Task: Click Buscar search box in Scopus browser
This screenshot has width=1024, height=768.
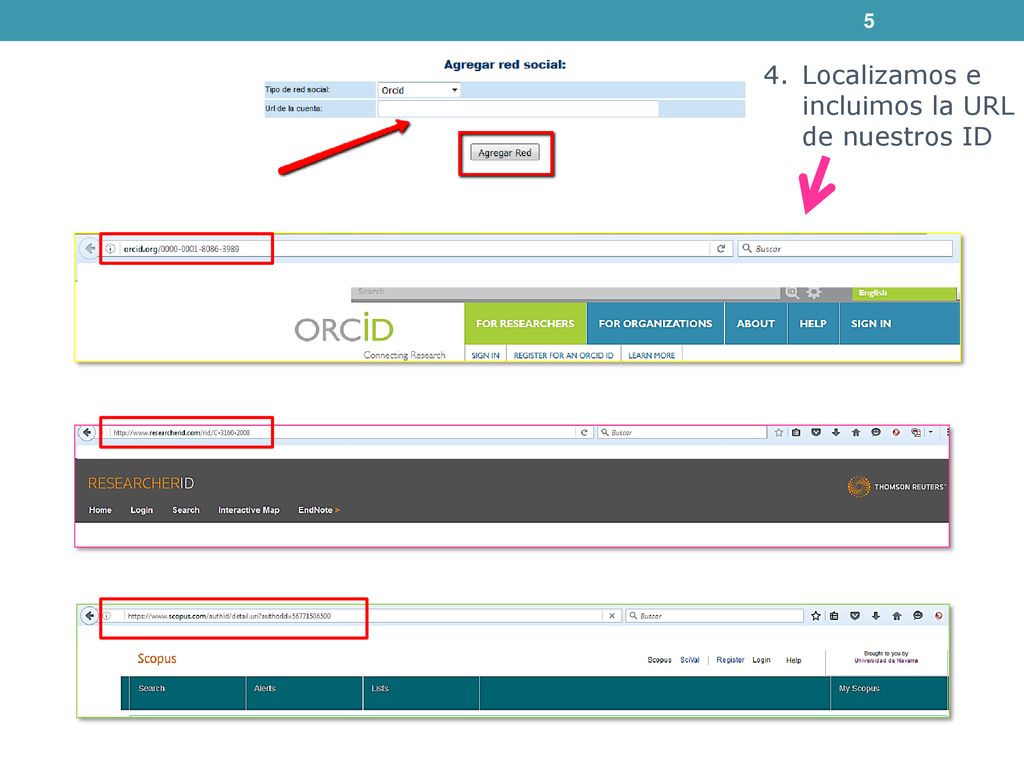Action: (714, 616)
